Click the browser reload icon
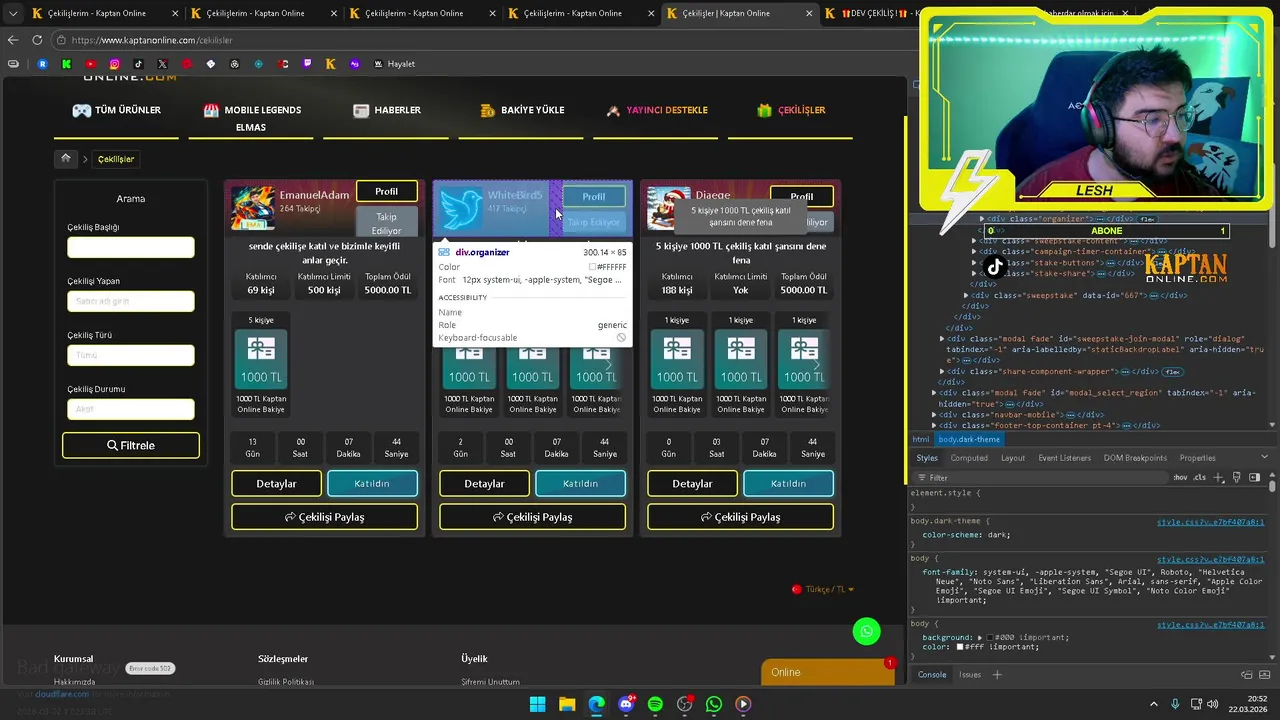Screen dimensions: 1280x720 coord(37,40)
